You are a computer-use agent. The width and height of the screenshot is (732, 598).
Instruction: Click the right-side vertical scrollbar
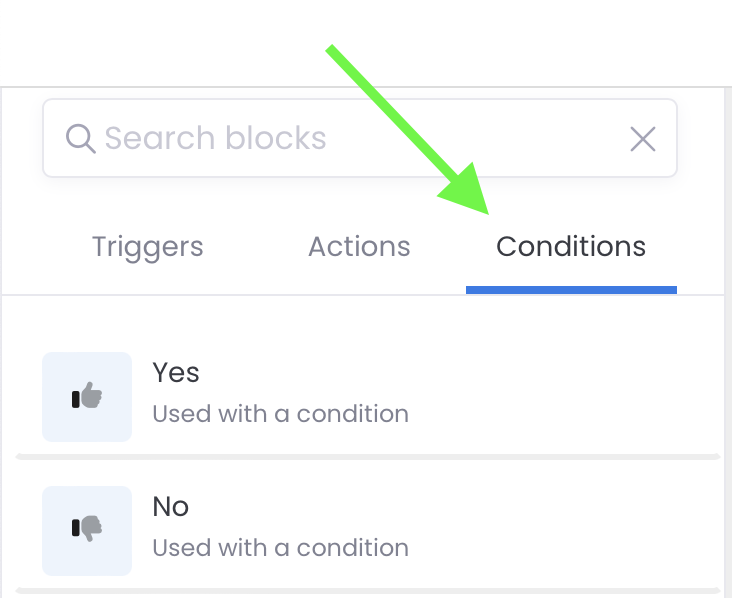[728, 342]
